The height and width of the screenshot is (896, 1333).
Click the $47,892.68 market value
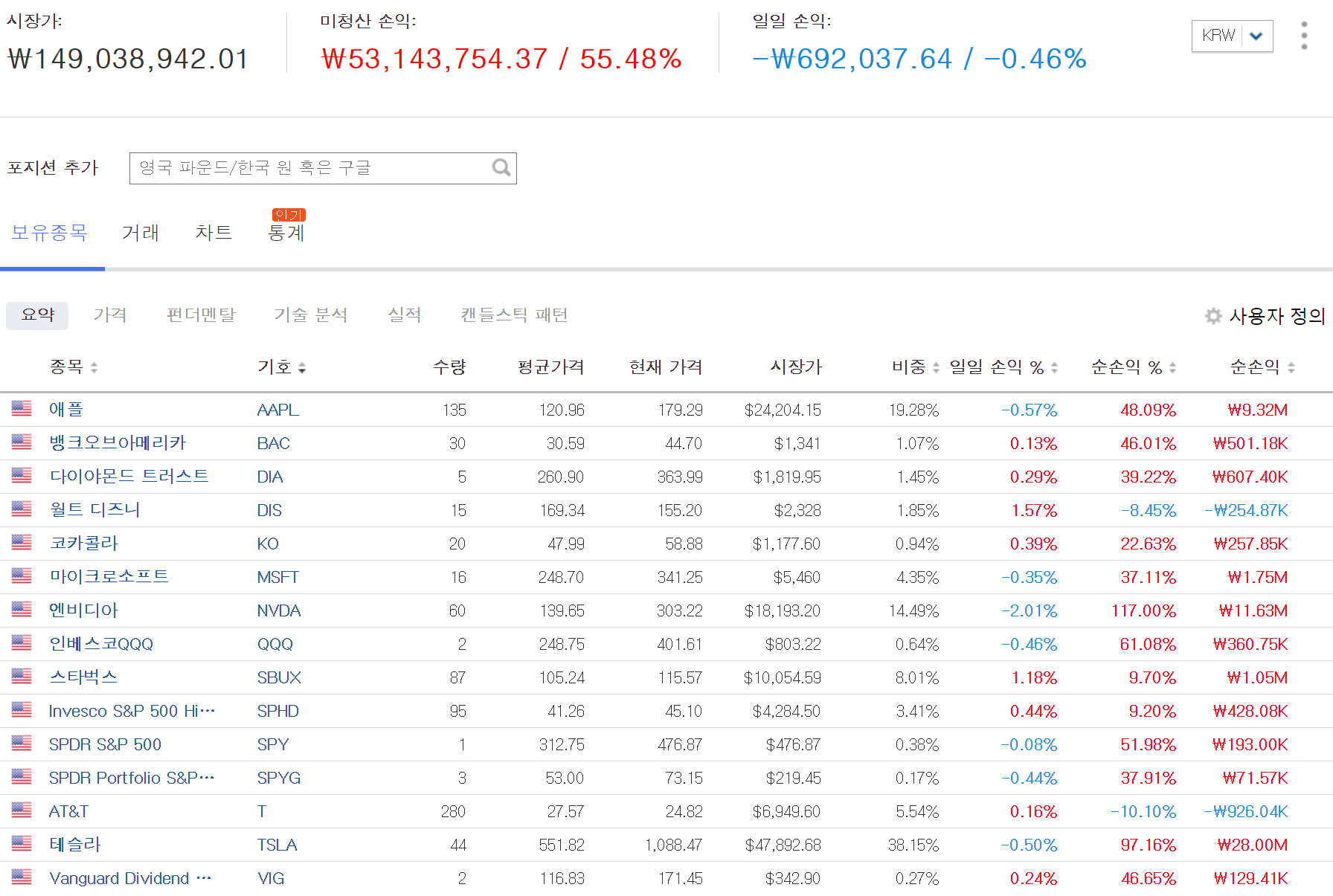pos(783,845)
